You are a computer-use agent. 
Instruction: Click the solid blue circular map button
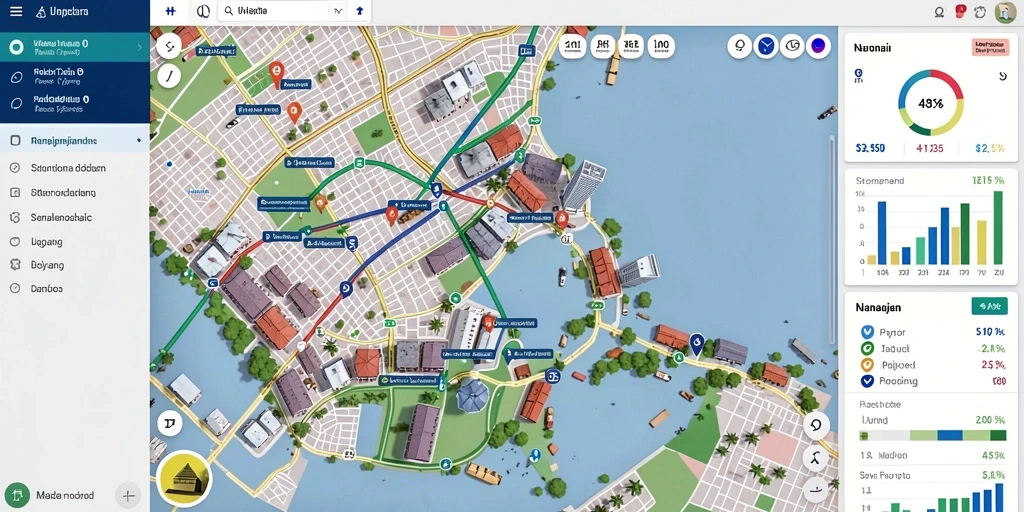(765, 46)
